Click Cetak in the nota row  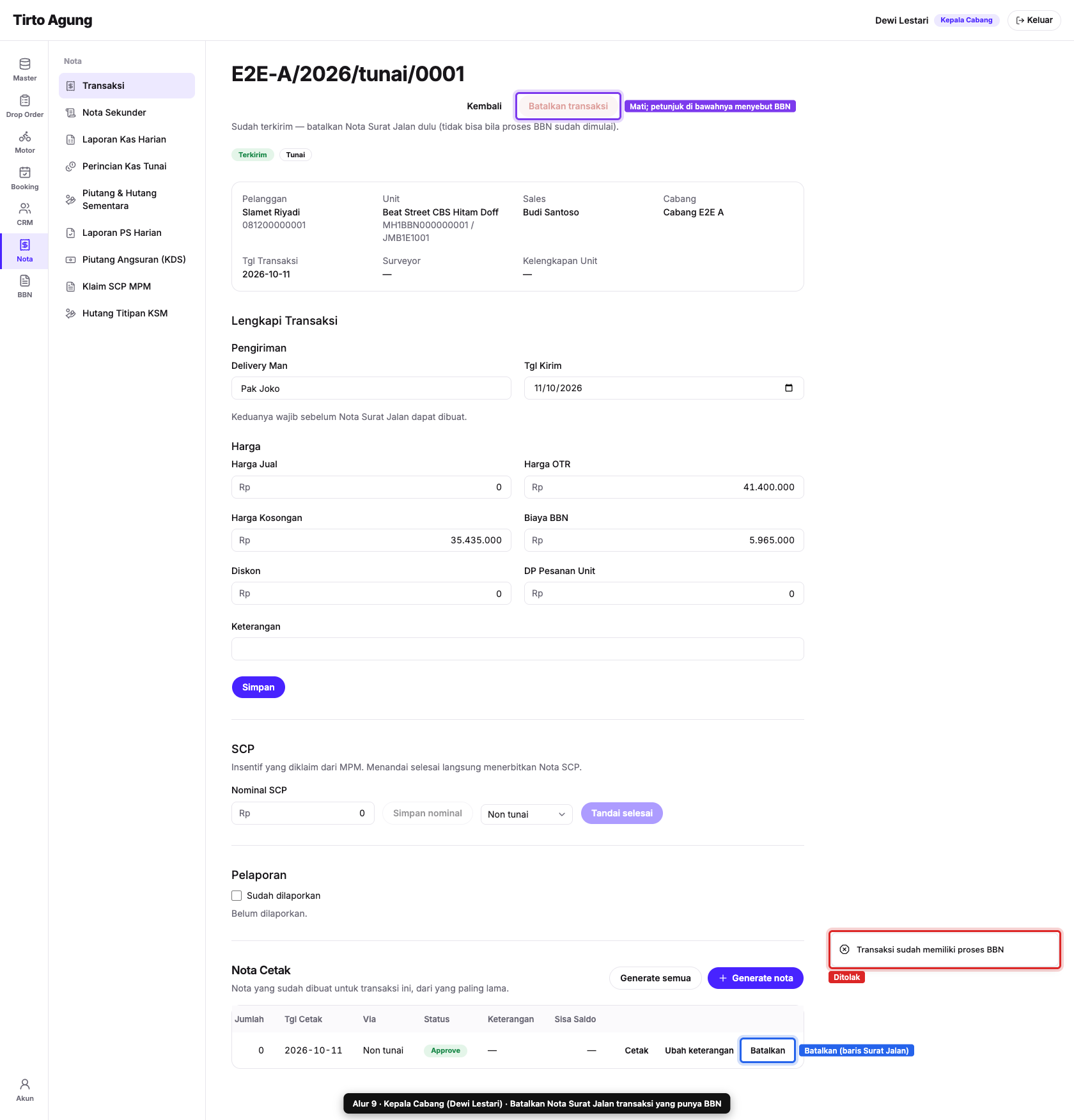(637, 1050)
